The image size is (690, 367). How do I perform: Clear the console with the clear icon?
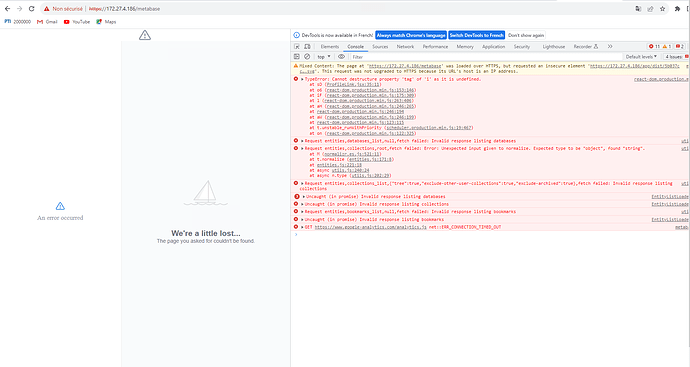point(307,57)
